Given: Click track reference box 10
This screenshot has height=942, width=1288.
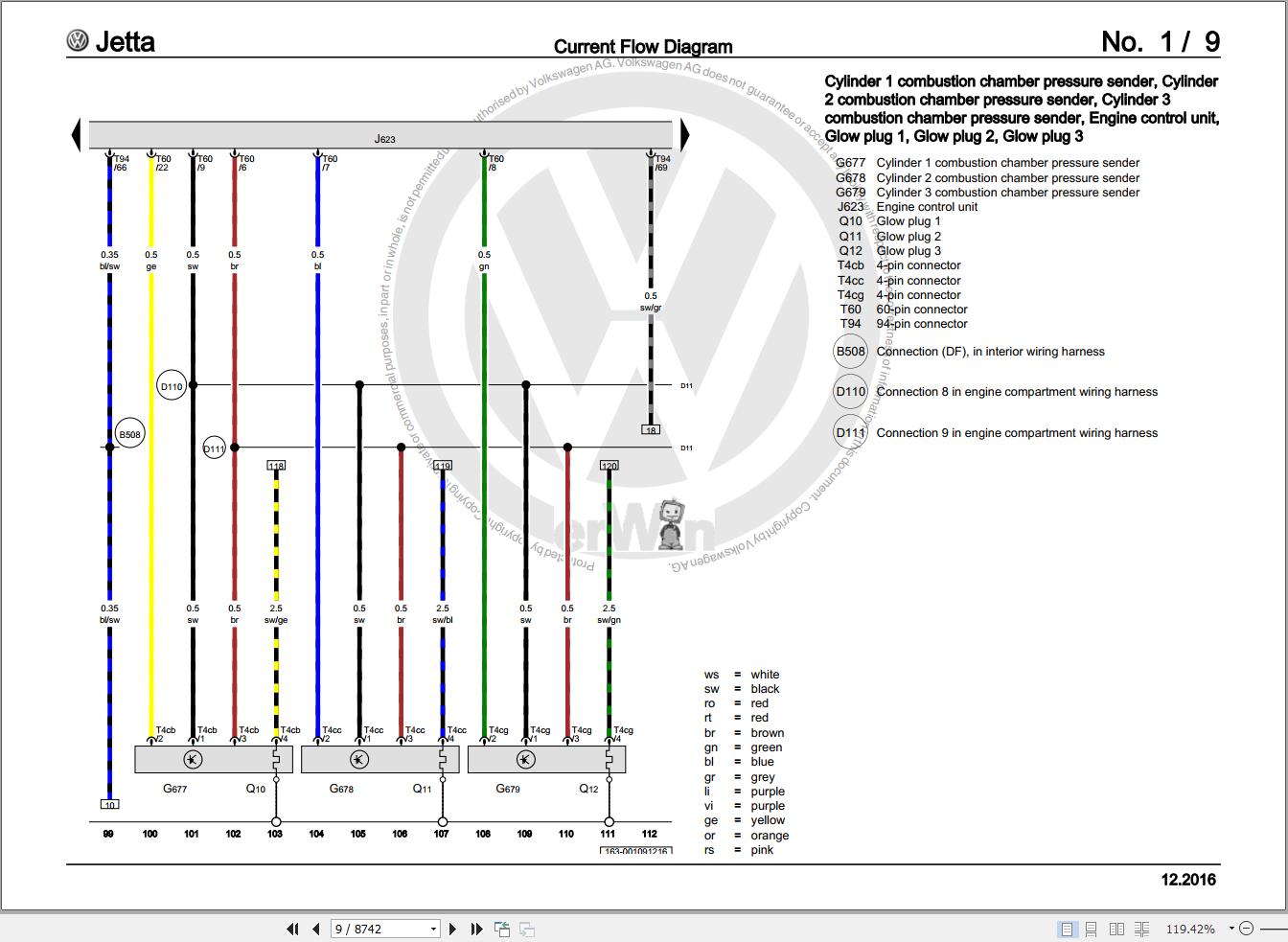Looking at the screenshot, I should 109,805.
